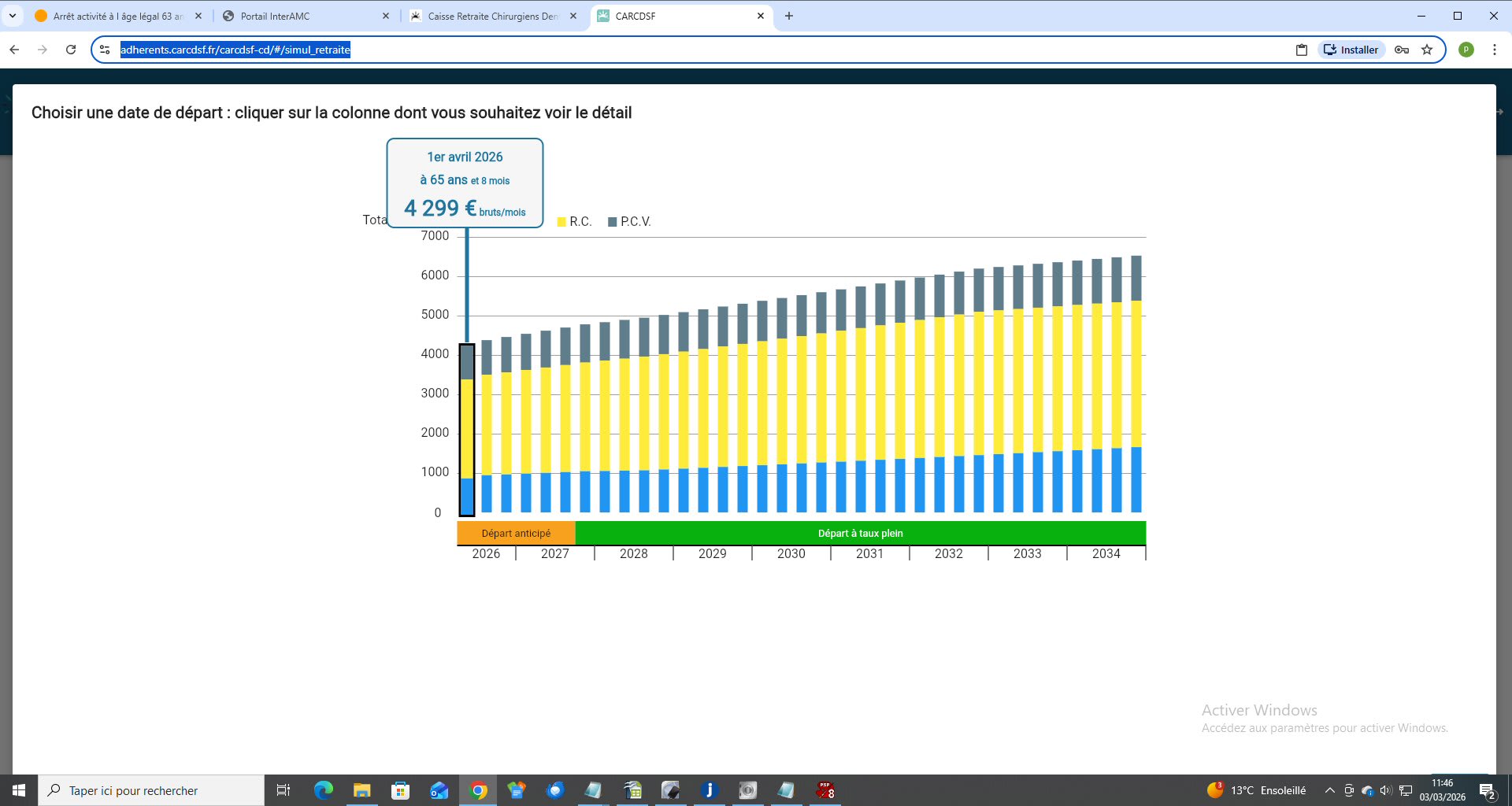
Task: Click the Départ anticipé orange band
Action: [x=516, y=533]
